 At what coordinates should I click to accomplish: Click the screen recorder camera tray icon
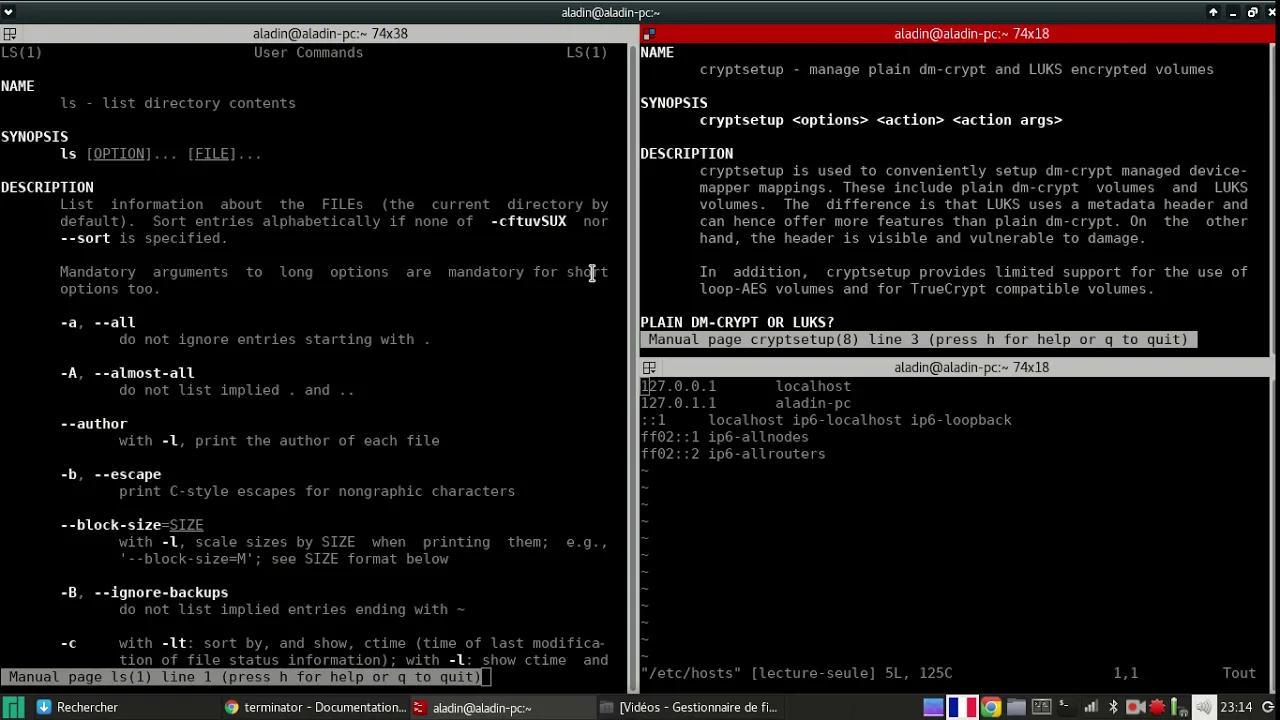(x=1135, y=707)
